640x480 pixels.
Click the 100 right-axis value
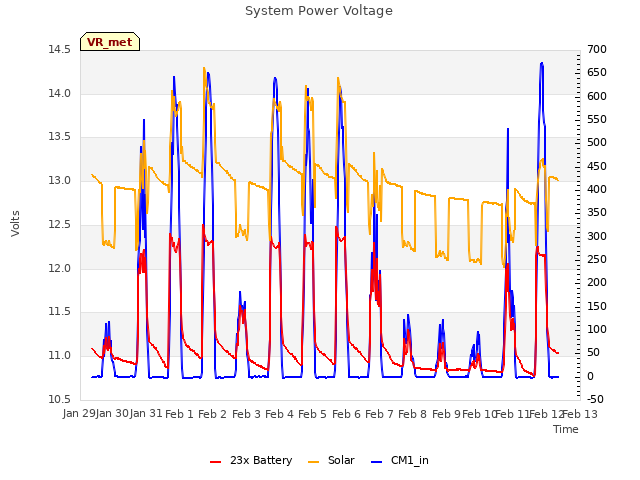(x=597, y=329)
